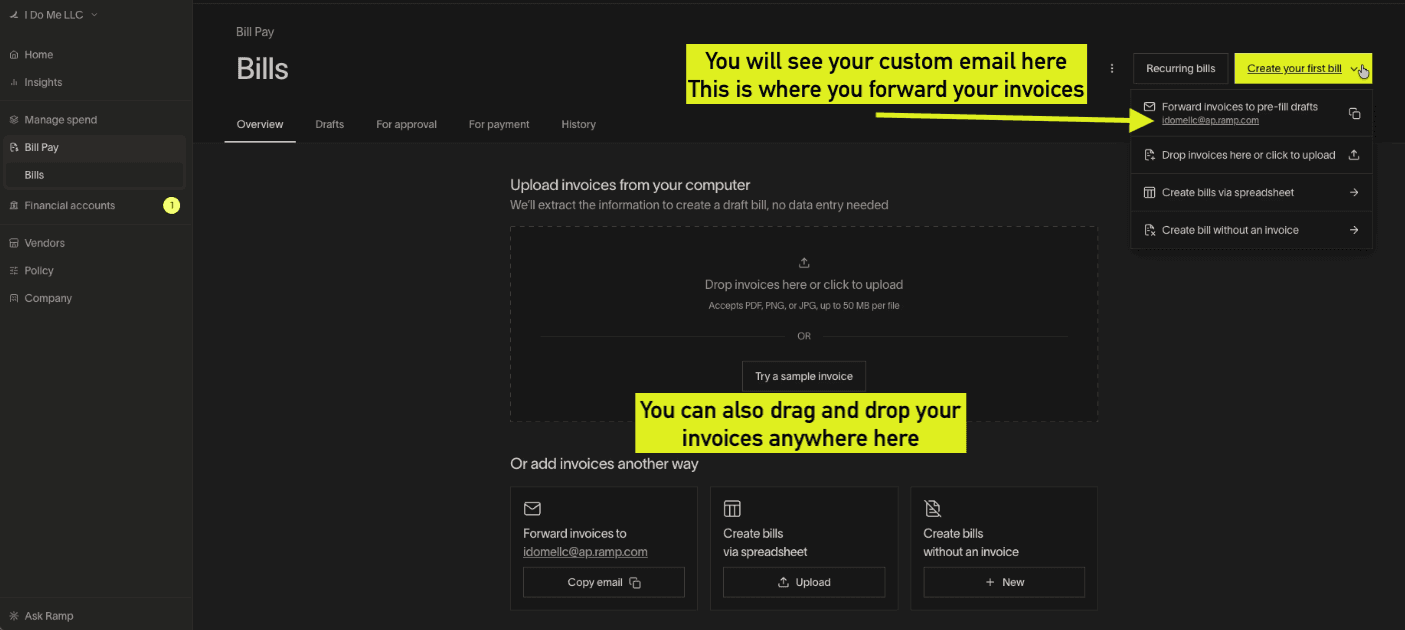Viewport: 1405px width, 630px height.
Task: Click the Home icon in the sidebar
Action: pyautogui.click(x=14, y=55)
